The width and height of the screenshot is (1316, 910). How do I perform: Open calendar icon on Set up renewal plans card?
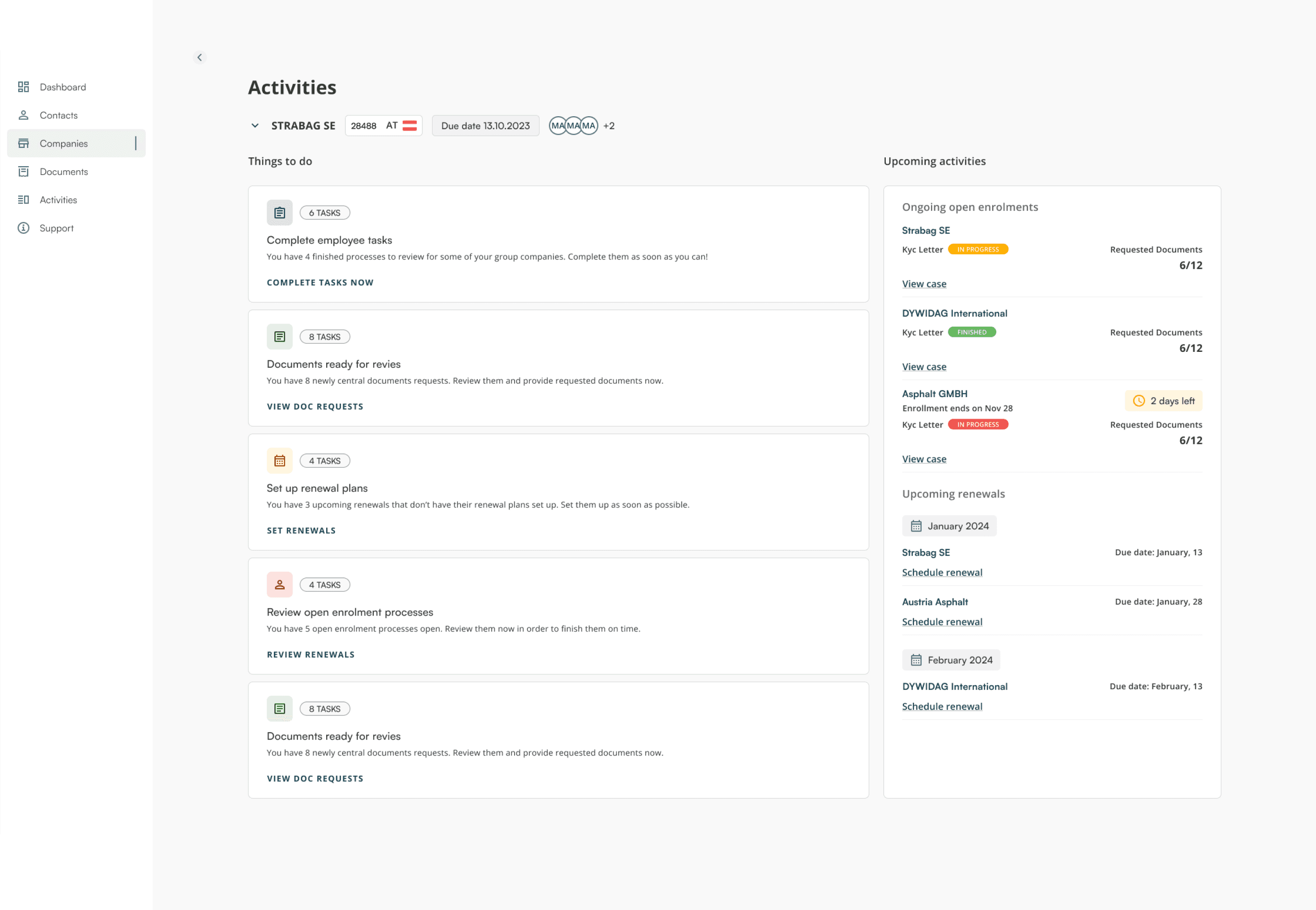click(x=280, y=461)
